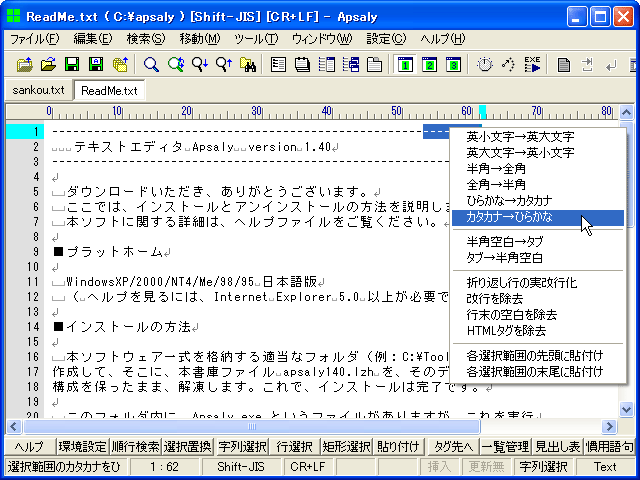Select HTMLタグを除去 menu entry
This screenshot has height=480, width=640.
coord(506,330)
